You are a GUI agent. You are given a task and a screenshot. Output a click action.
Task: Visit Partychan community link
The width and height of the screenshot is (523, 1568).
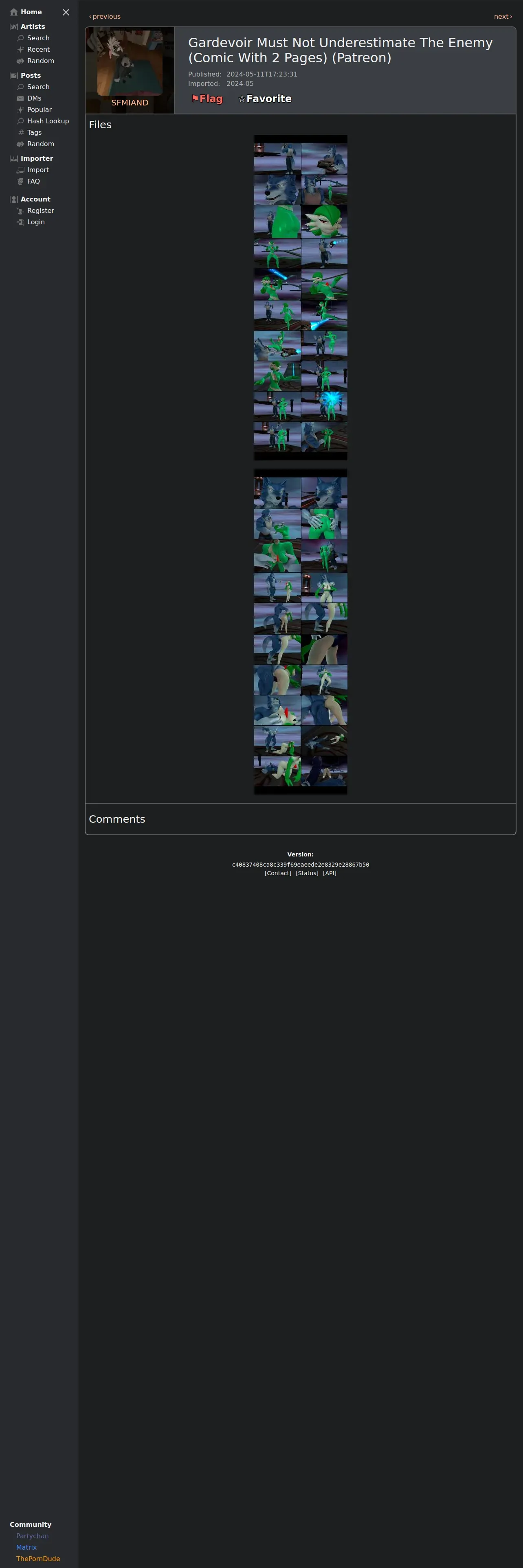[x=32, y=1536]
